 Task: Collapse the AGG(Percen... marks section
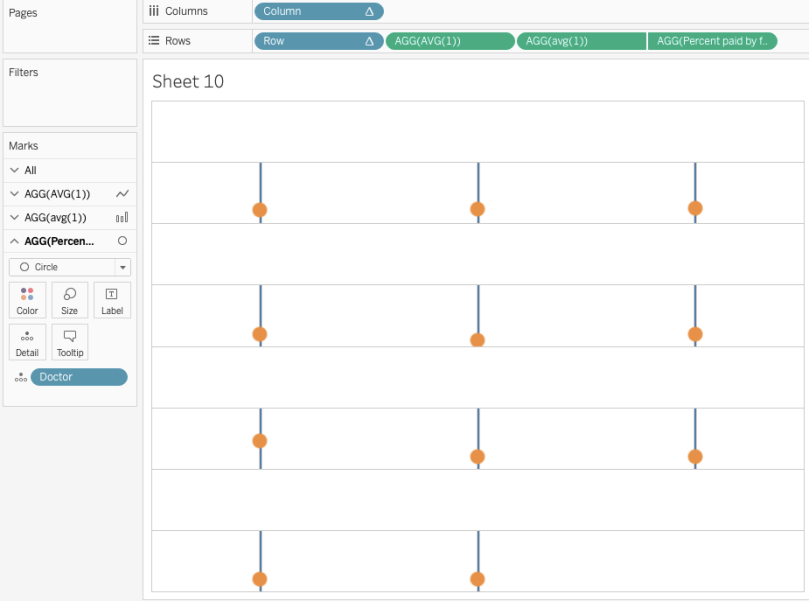tap(15, 241)
